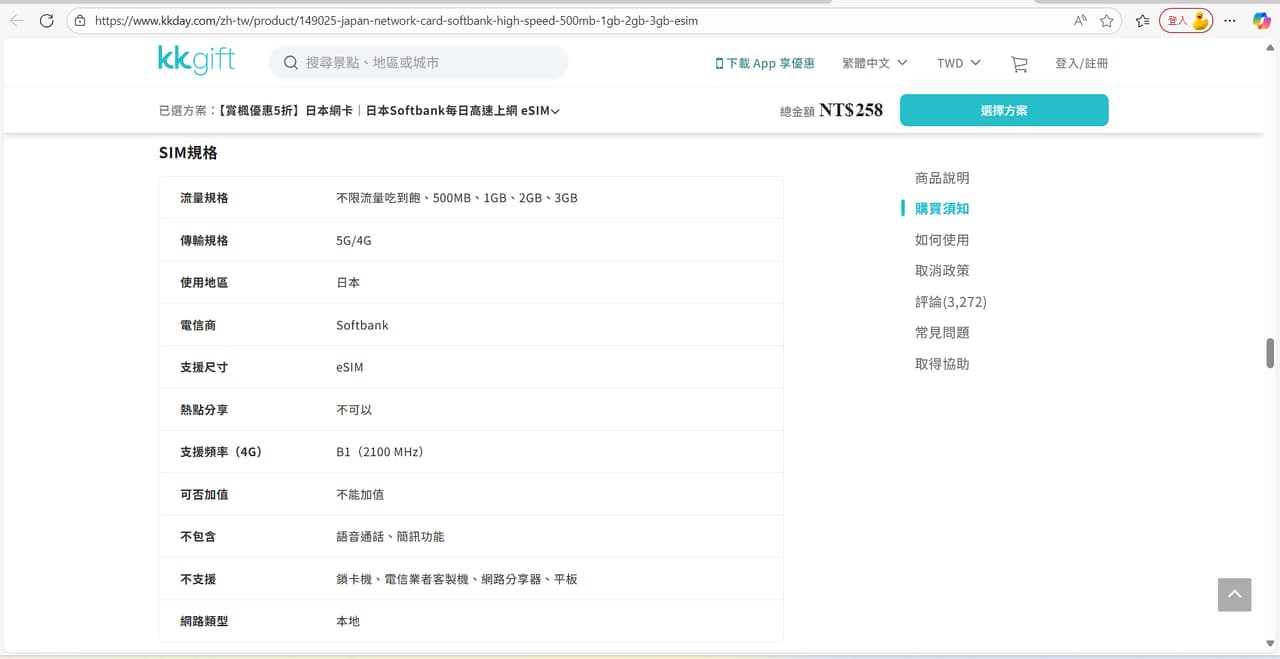The height and width of the screenshot is (659, 1280).
Task: Click the address bar URL
Action: click(x=396, y=20)
